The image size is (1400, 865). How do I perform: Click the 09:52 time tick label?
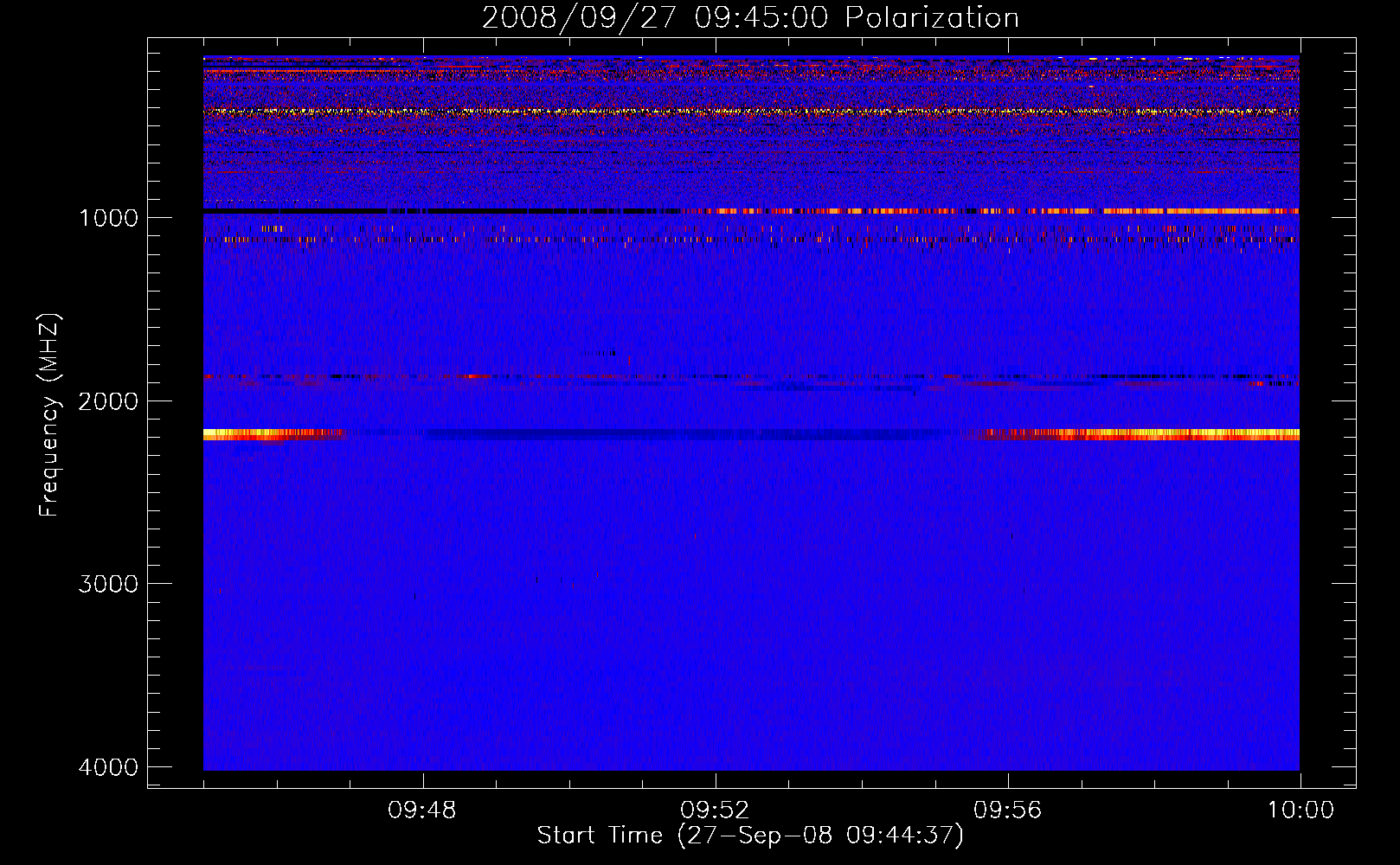(x=715, y=811)
